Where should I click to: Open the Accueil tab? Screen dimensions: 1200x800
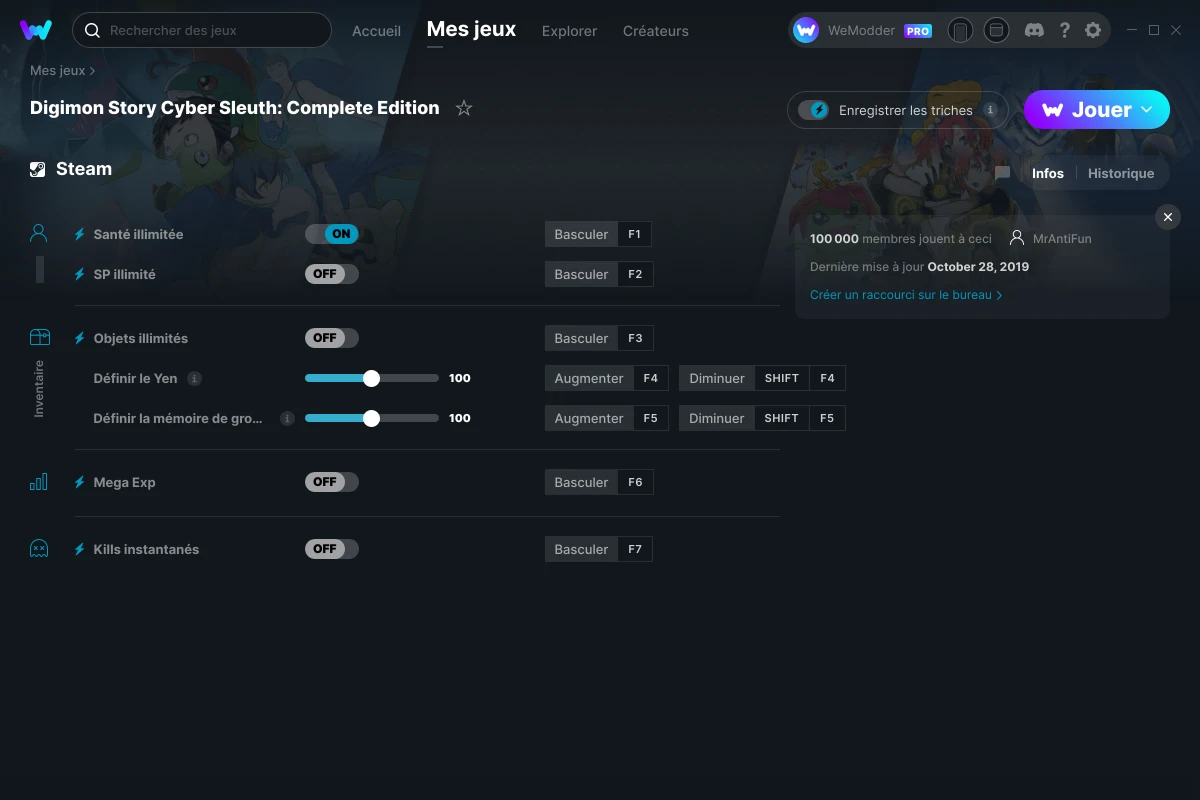coord(376,31)
